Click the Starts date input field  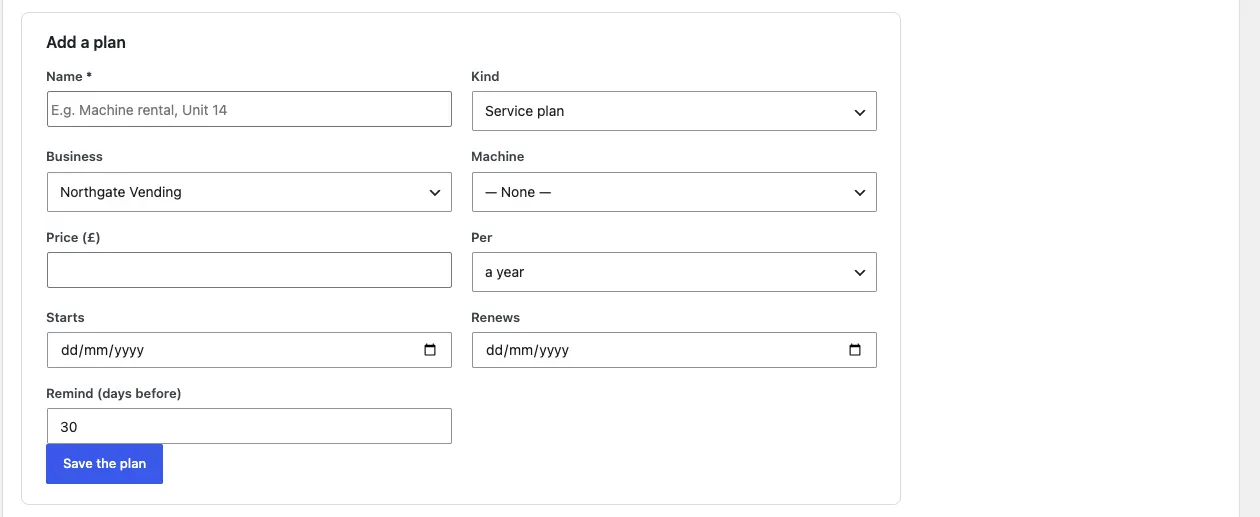(249, 350)
